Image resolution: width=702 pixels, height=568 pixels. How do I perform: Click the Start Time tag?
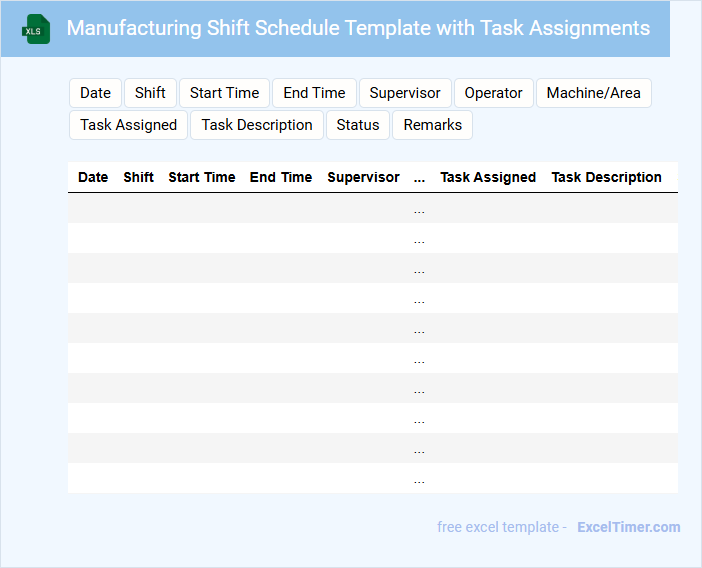click(x=224, y=93)
